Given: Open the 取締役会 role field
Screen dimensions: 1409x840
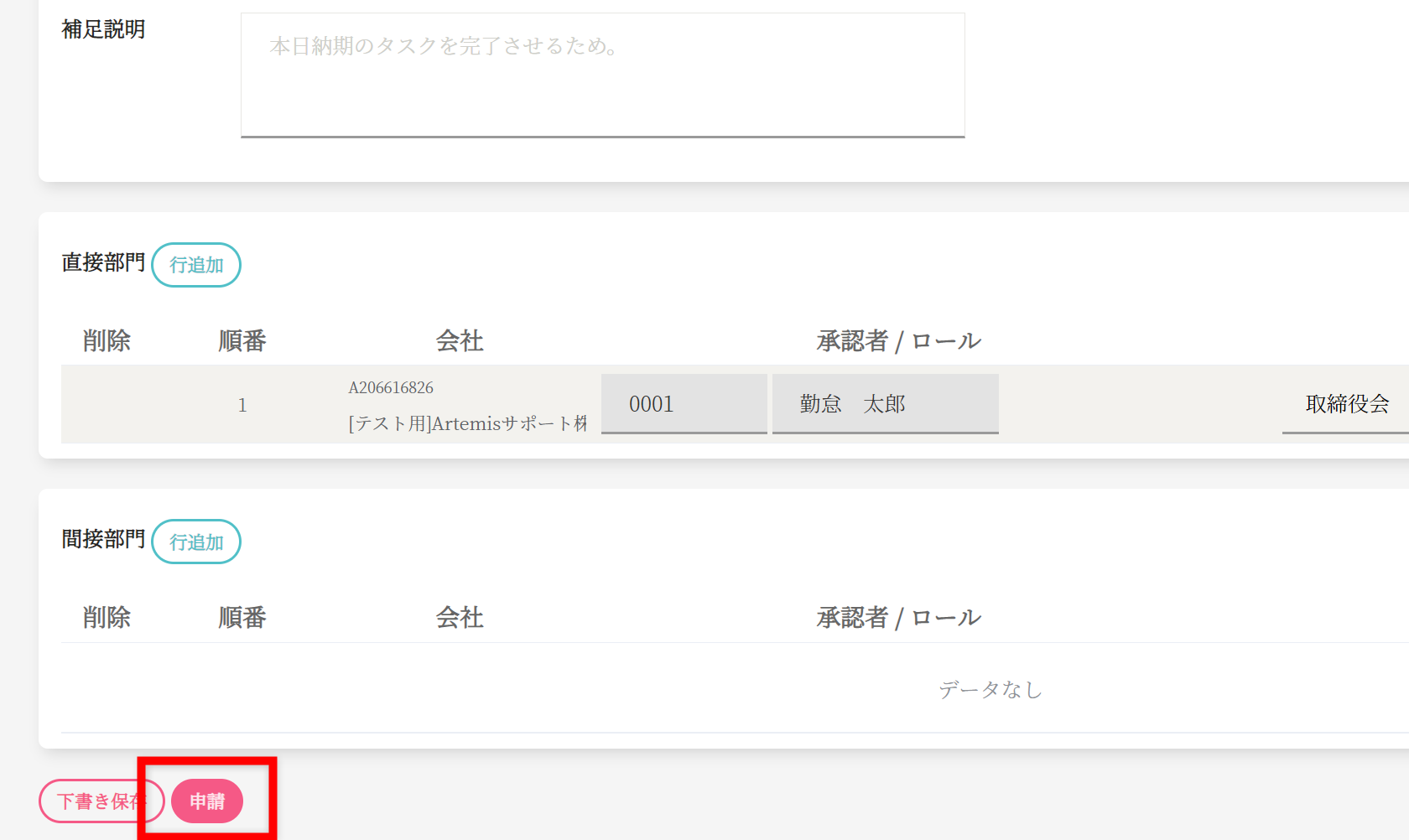Looking at the screenshot, I should click(x=1346, y=404).
